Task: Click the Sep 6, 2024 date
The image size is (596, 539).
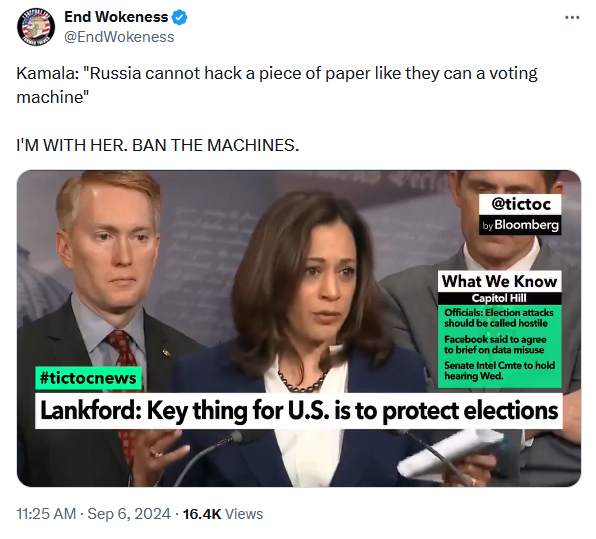Action: click(x=129, y=514)
